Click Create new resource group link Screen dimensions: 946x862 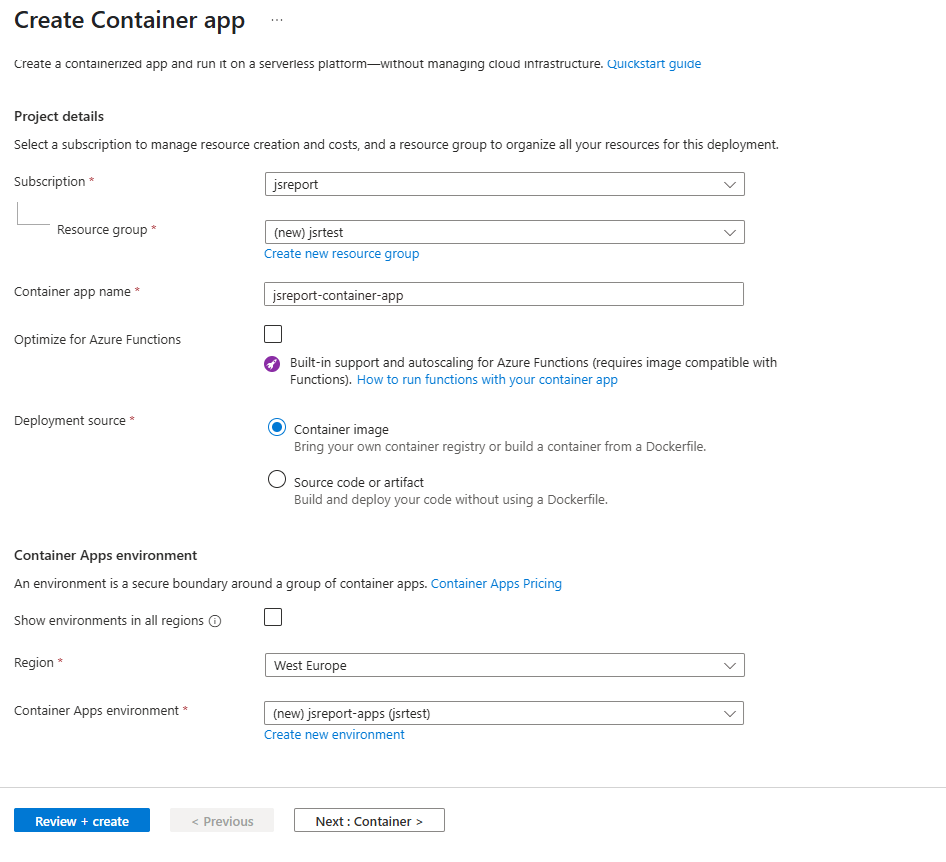pyautogui.click(x=341, y=254)
